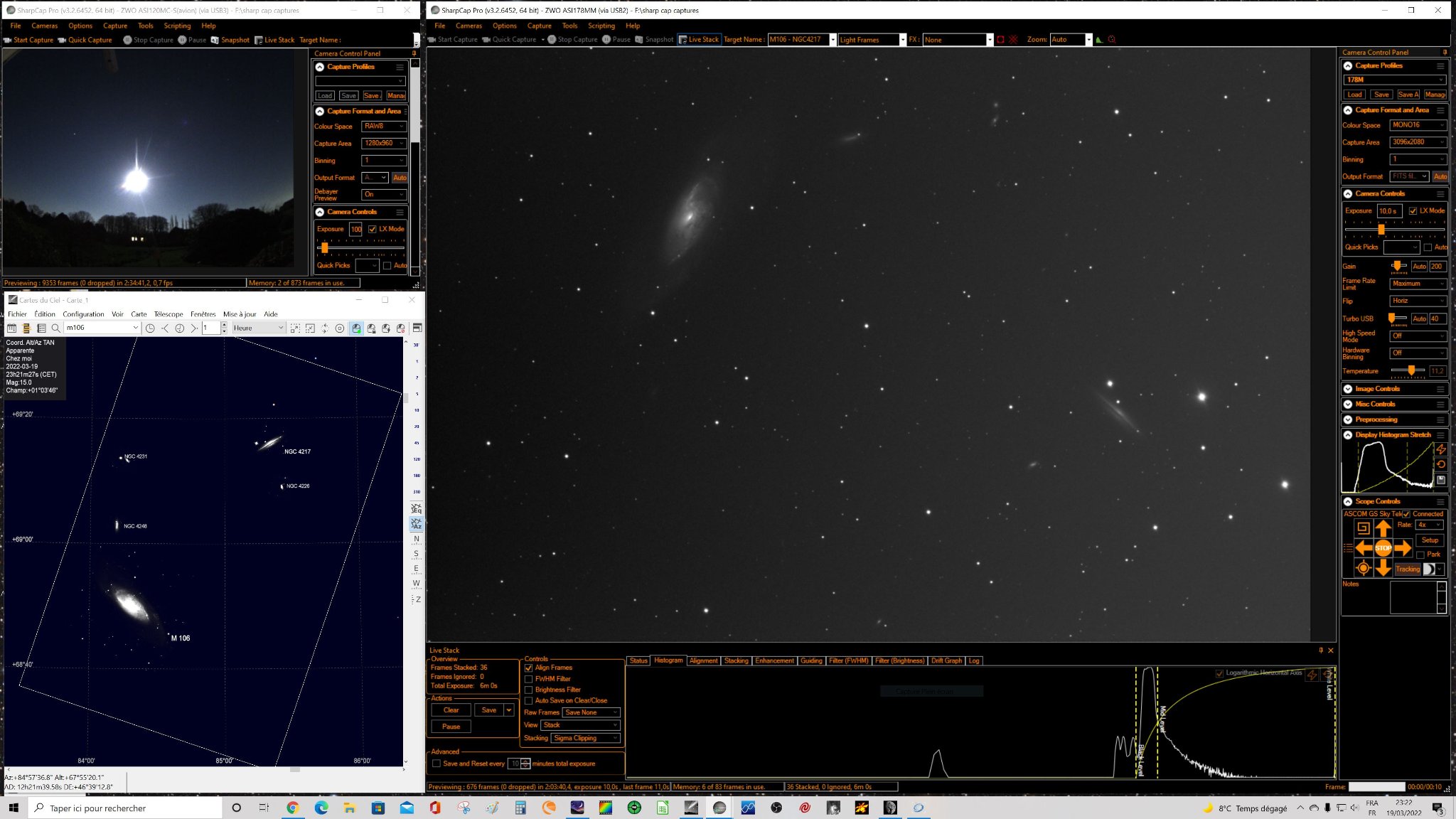Open the Télescope menu in Cartes du Ciel
Image resolution: width=1456 pixels, height=819 pixels.
(168, 314)
